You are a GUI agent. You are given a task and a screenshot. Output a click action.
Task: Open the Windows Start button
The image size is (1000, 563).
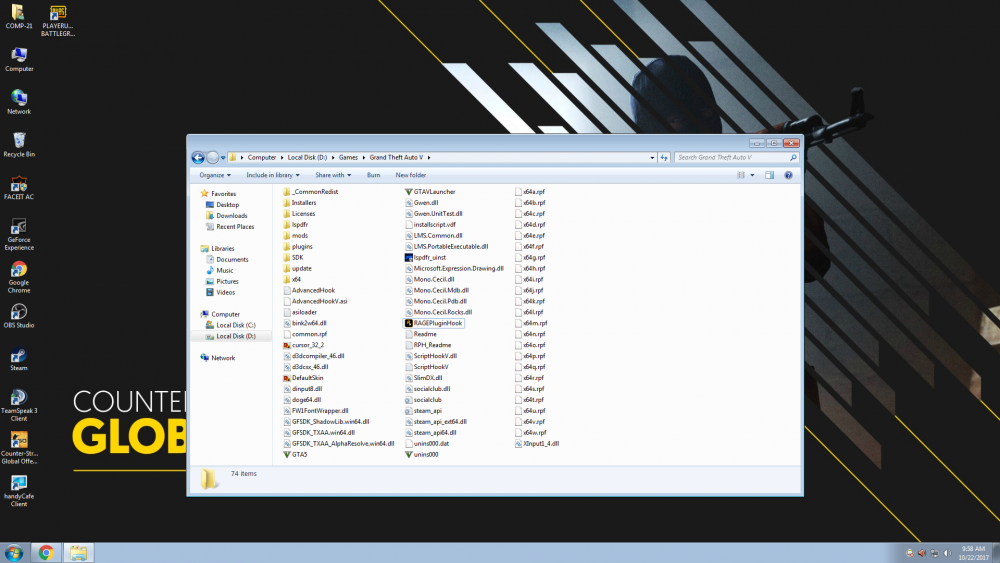(13, 553)
